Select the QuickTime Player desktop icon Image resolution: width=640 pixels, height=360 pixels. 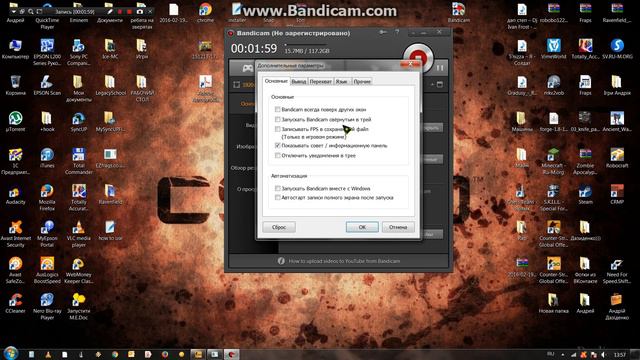pyautogui.click(x=47, y=16)
